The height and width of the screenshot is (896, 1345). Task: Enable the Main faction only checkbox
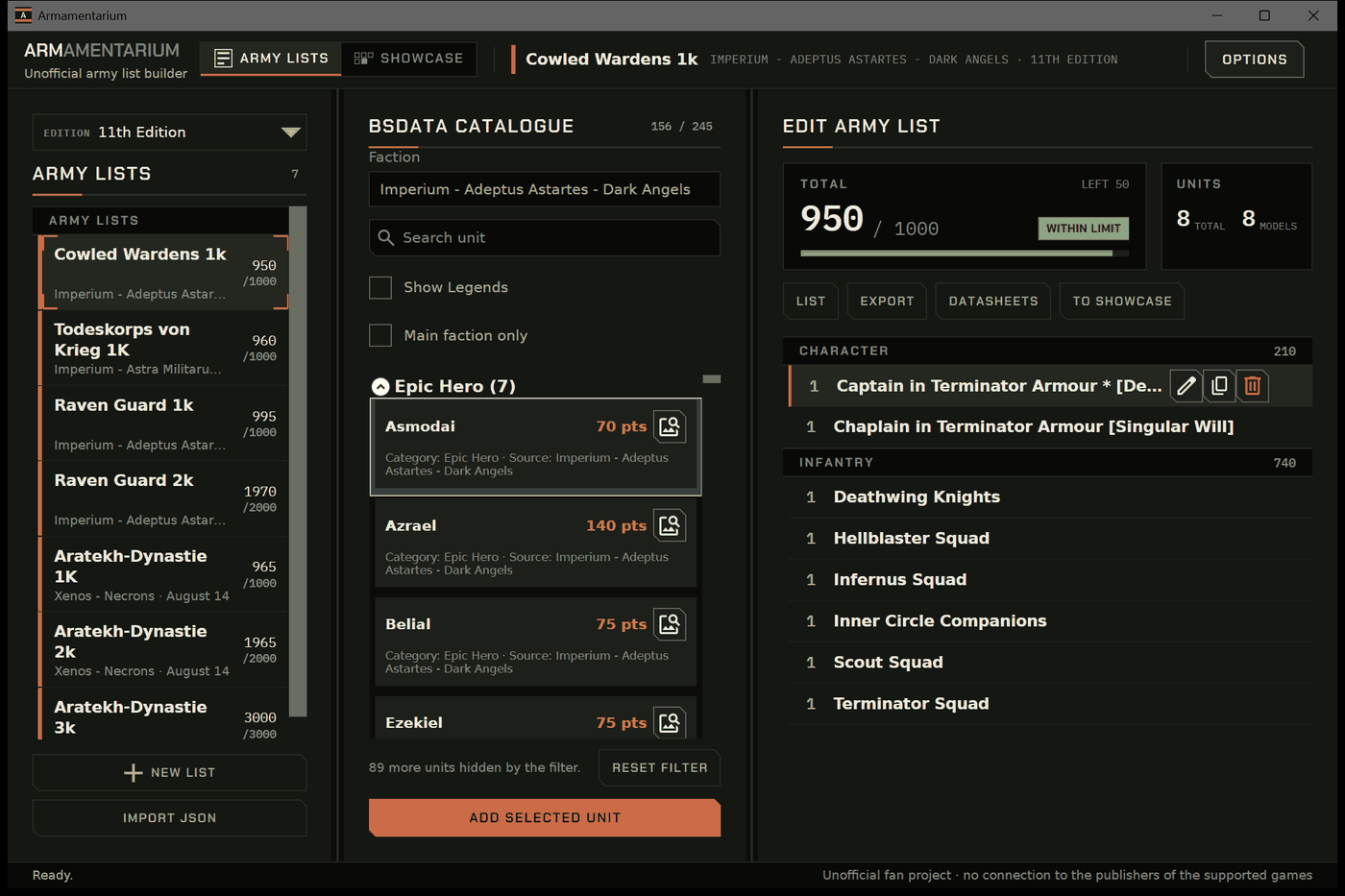(x=380, y=335)
